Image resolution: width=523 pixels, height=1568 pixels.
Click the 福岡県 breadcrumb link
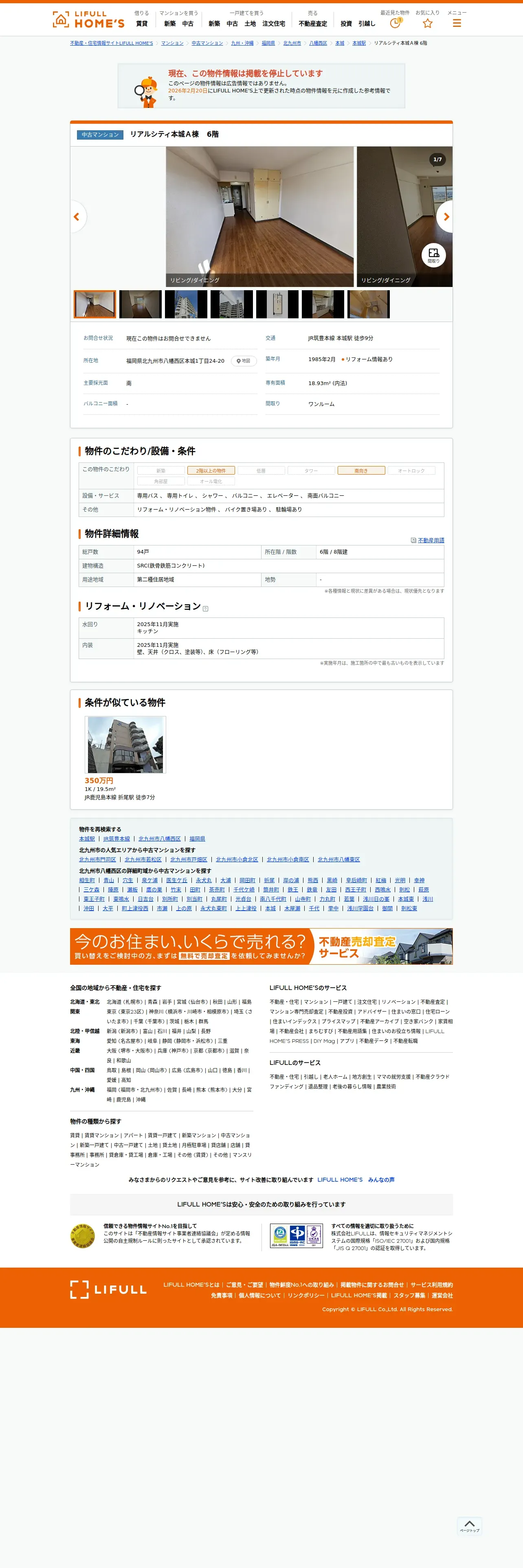[268, 43]
